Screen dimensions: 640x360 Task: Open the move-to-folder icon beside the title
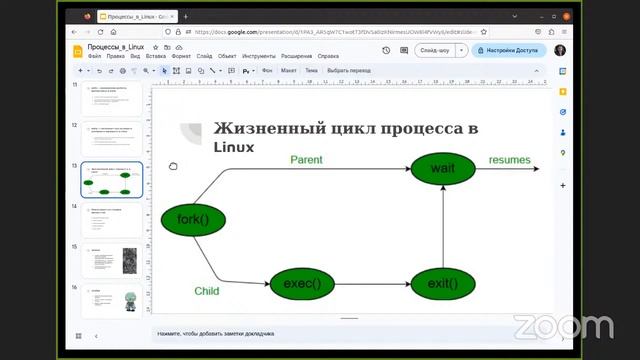coord(167,47)
